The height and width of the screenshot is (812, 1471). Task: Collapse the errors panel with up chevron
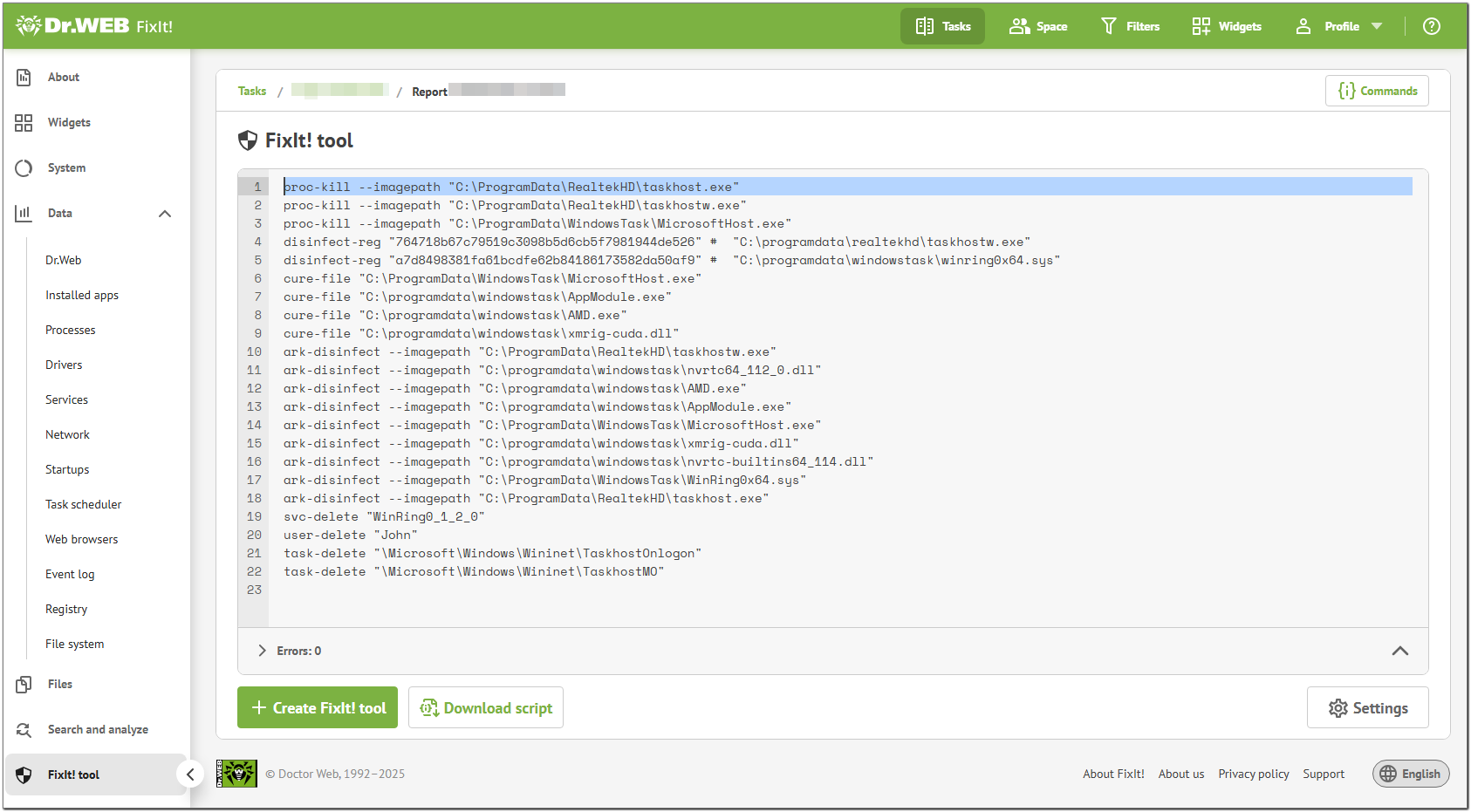pos(1399,651)
